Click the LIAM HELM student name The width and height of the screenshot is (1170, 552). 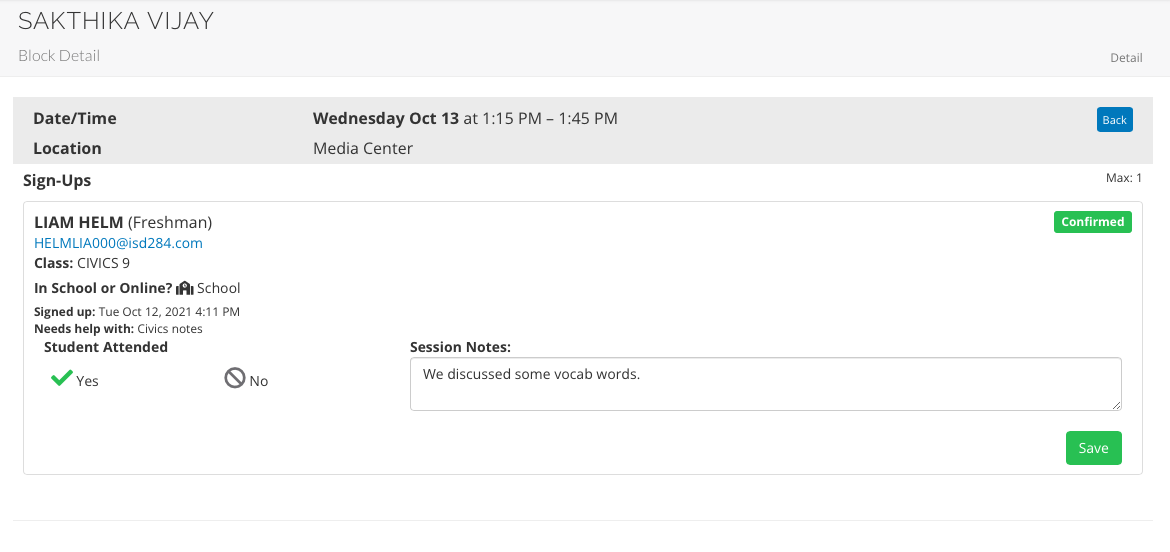(x=78, y=222)
